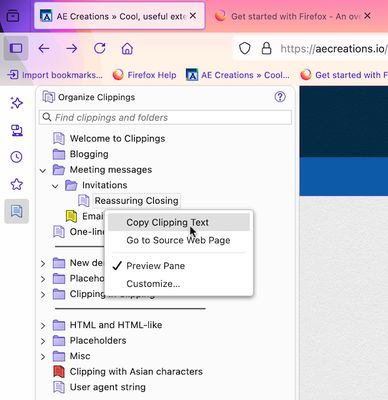The image size is (388, 400).
Task: Choose Customize… from context menu
Action: click(179, 284)
